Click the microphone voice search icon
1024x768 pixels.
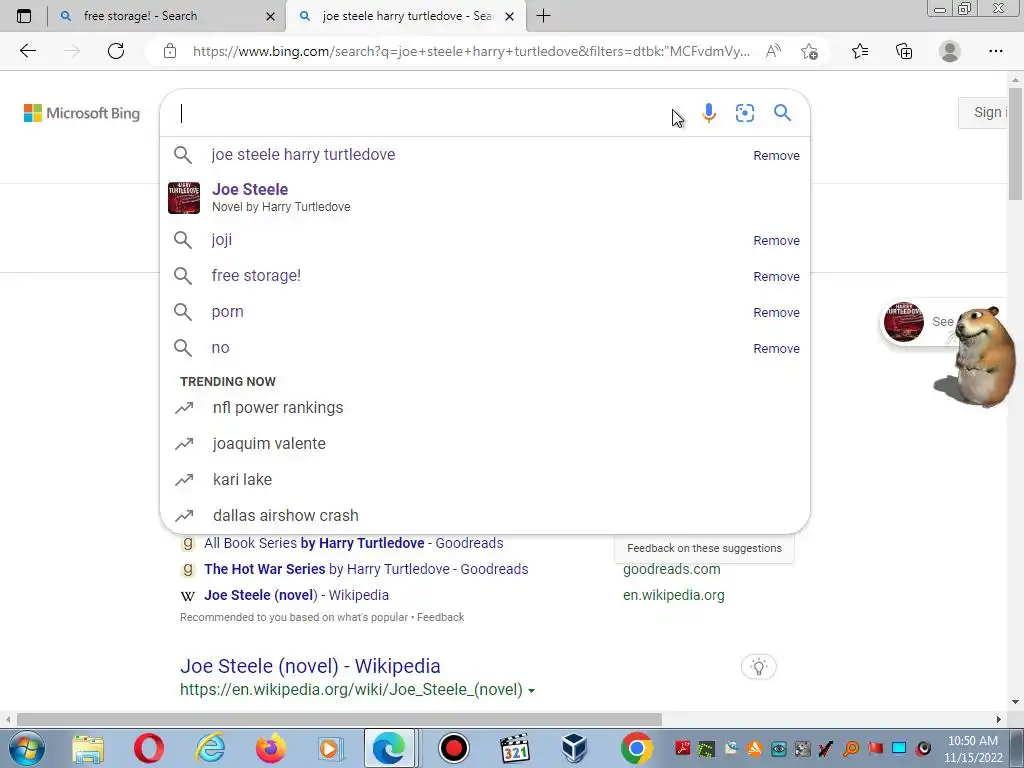(709, 113)
